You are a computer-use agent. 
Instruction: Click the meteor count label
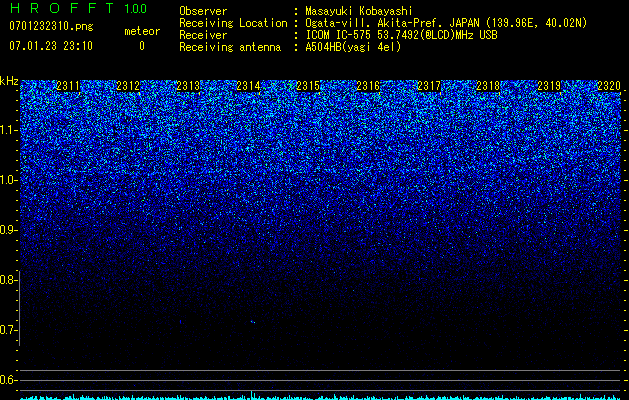pyautogui.click(x=142, y=31)
